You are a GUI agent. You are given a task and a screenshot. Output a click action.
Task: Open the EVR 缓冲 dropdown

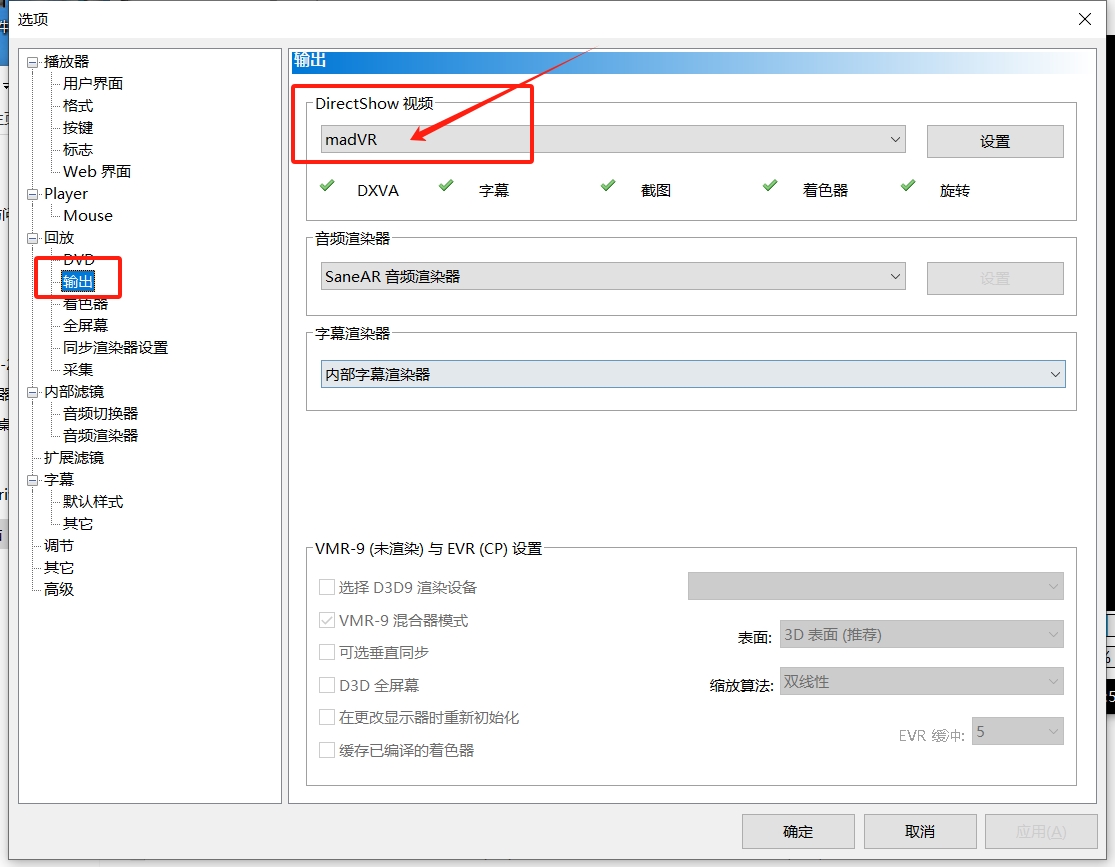click(x=1018, y=732)
